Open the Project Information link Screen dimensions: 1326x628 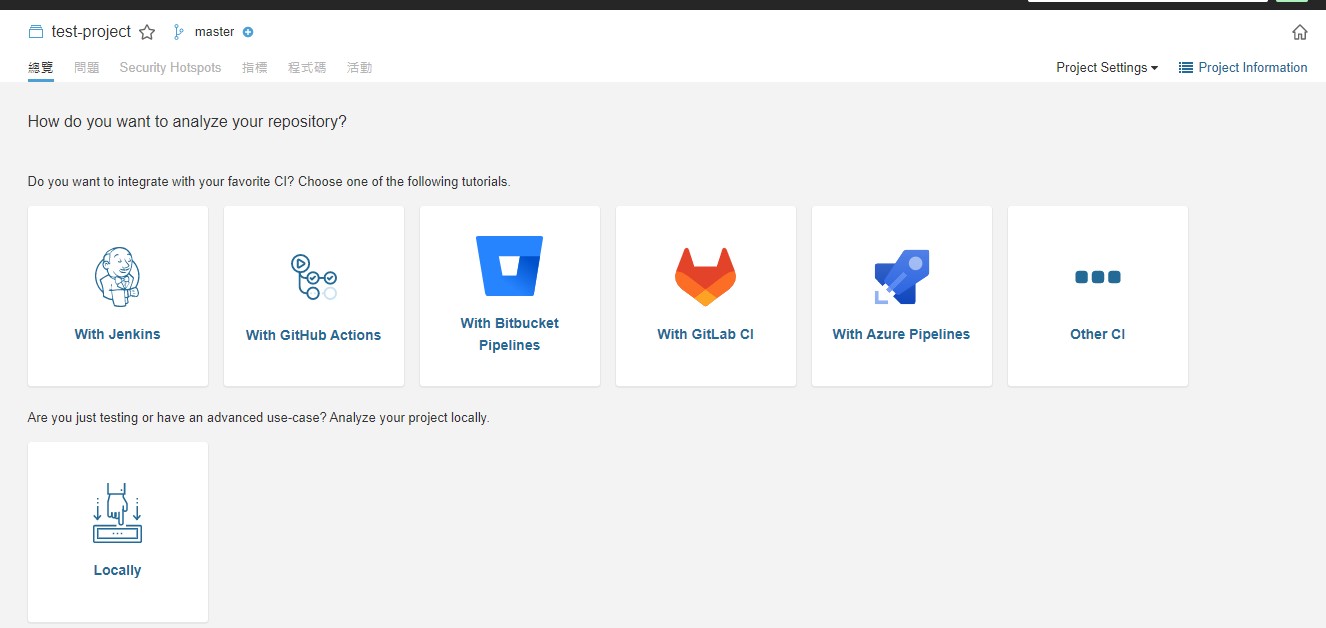(1243, 68)
